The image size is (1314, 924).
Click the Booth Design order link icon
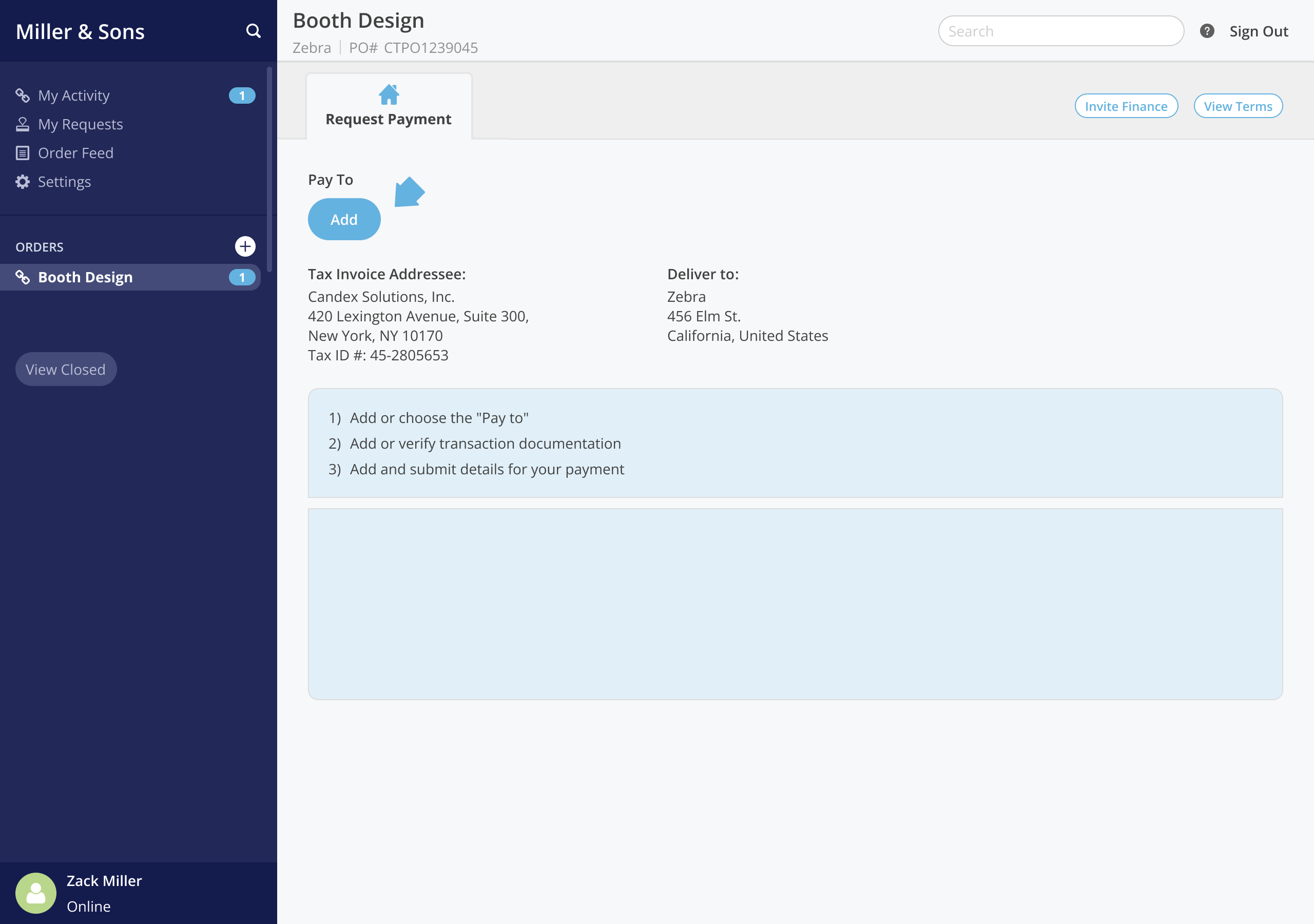(x=22, y=277)
